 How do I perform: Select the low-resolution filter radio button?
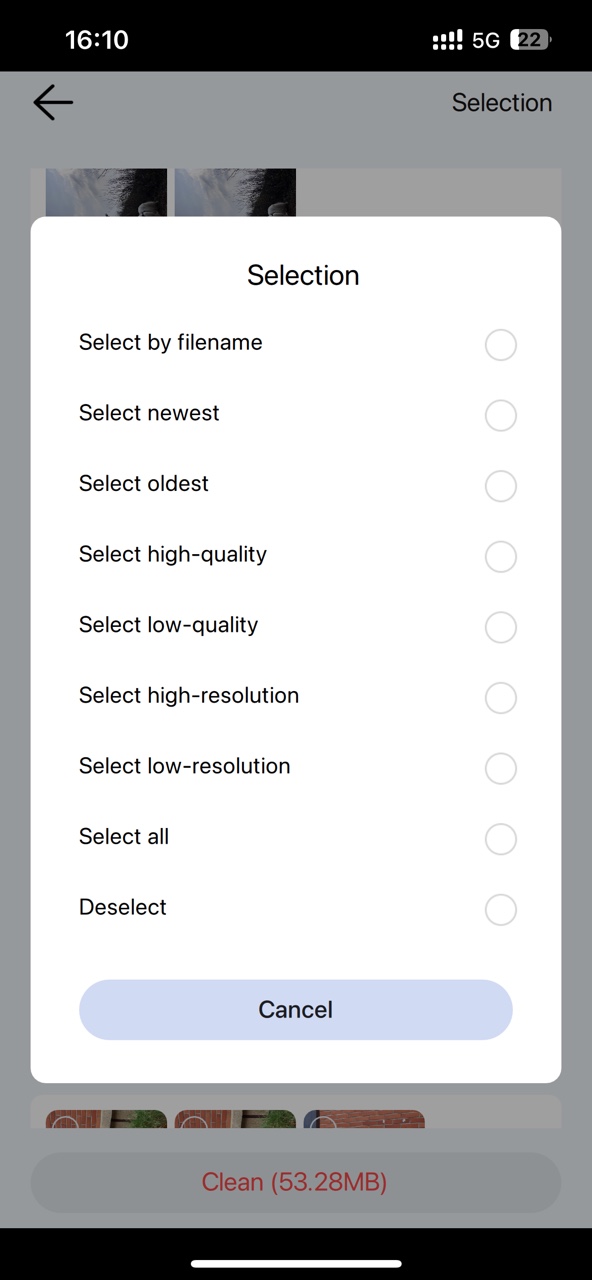click(500, 768)
